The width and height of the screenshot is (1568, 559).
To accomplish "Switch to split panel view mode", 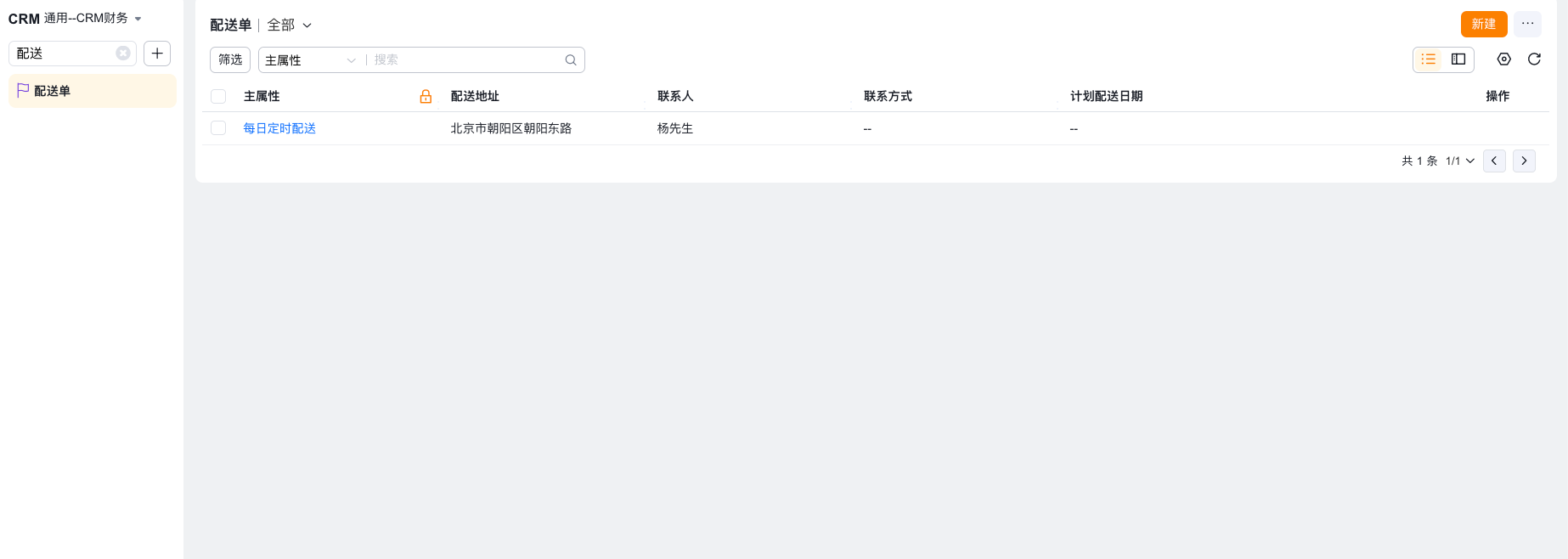I will (x=1458, y=59).
